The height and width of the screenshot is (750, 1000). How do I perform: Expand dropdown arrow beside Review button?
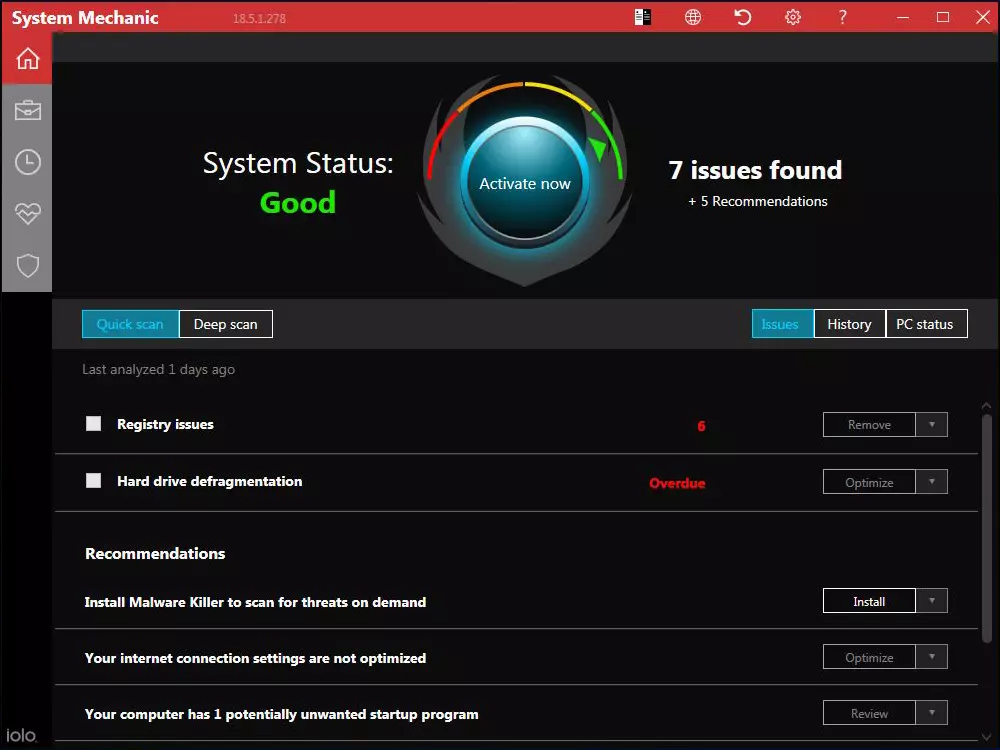coord(932,713)
